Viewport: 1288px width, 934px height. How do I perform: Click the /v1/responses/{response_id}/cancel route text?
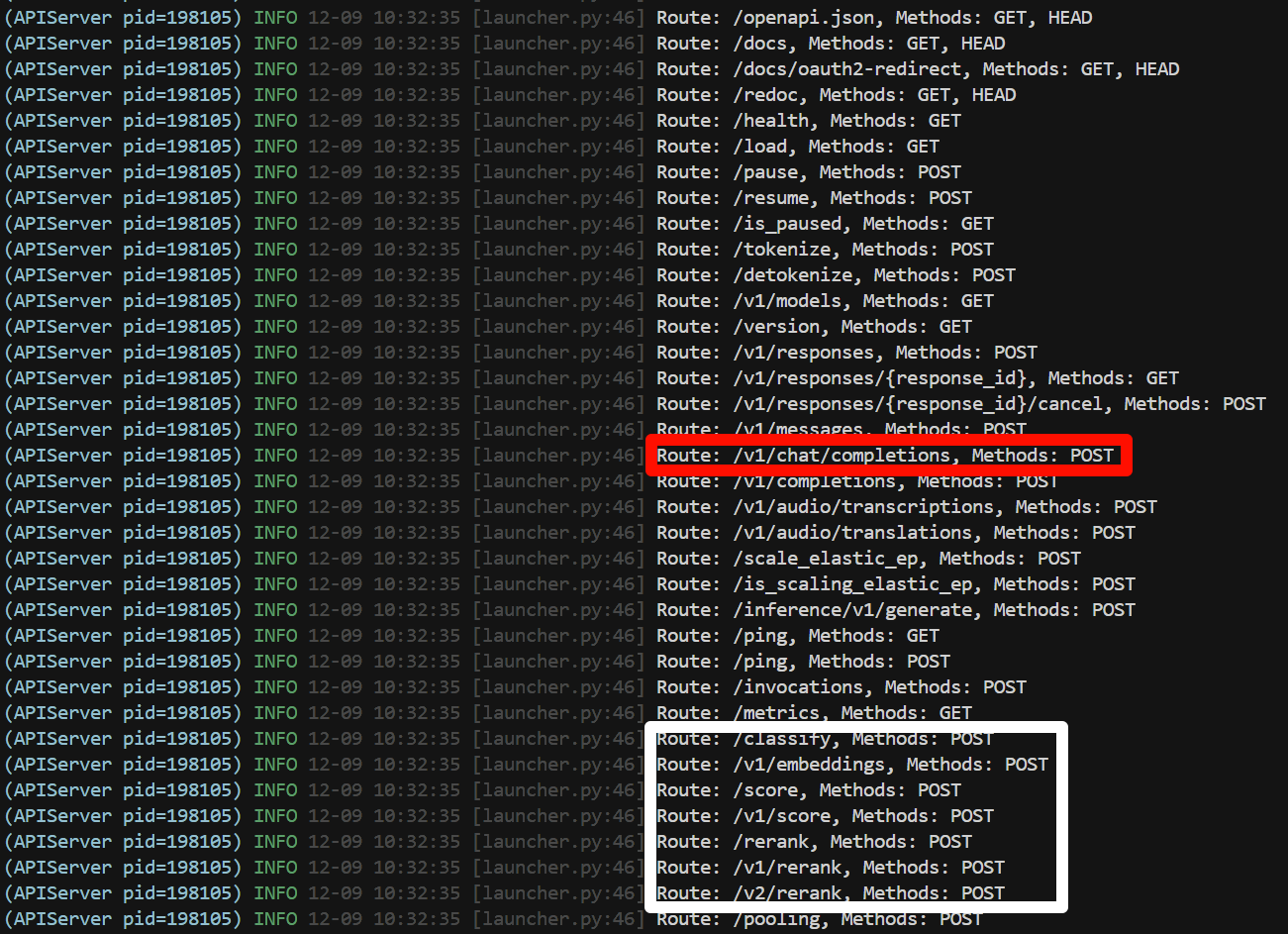point(961,404)
